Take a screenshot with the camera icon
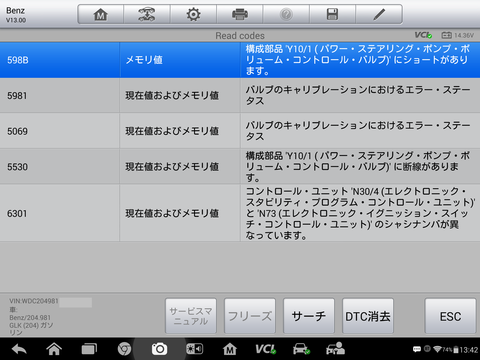 click(x=159, y=349)
